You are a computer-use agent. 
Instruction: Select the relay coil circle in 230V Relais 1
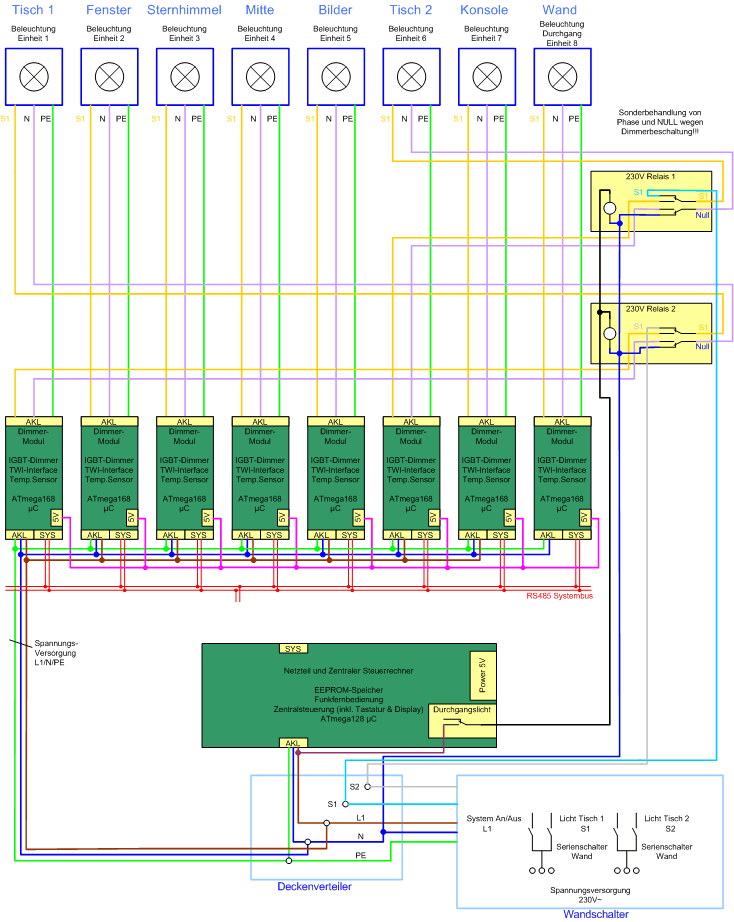point(610,208)
